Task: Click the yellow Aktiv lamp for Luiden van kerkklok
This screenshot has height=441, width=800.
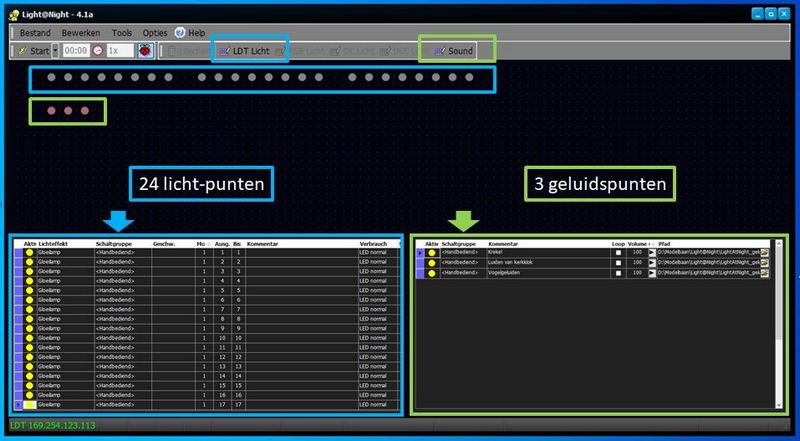Action: (x=432, y=263)
